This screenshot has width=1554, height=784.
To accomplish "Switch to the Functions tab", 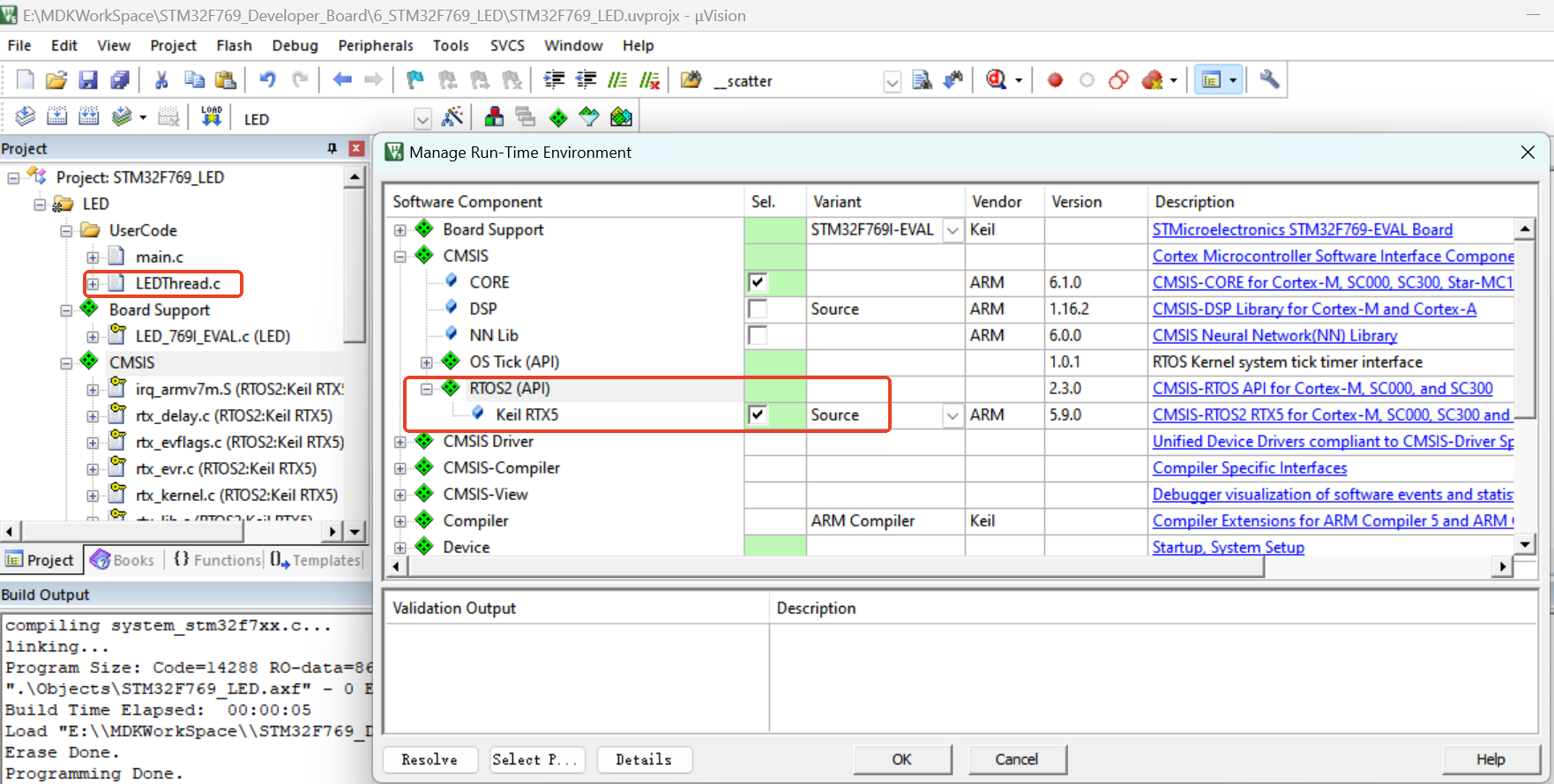I will click(218, 560).
